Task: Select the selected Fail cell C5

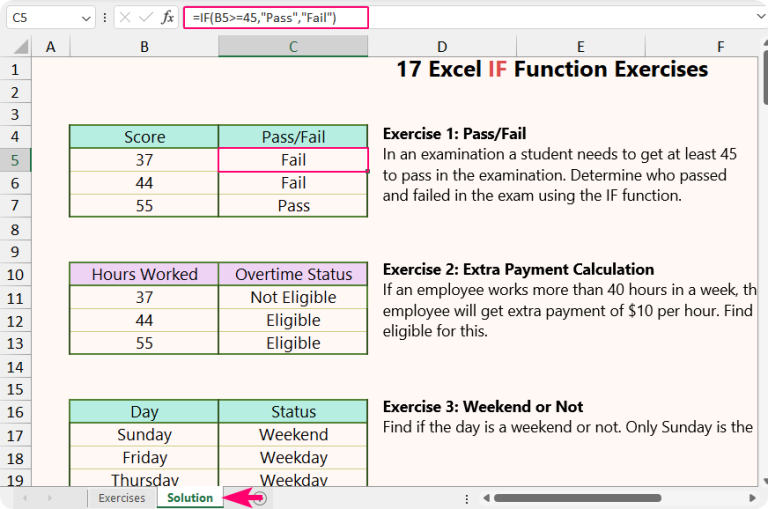Action: (x=293, y=160)
